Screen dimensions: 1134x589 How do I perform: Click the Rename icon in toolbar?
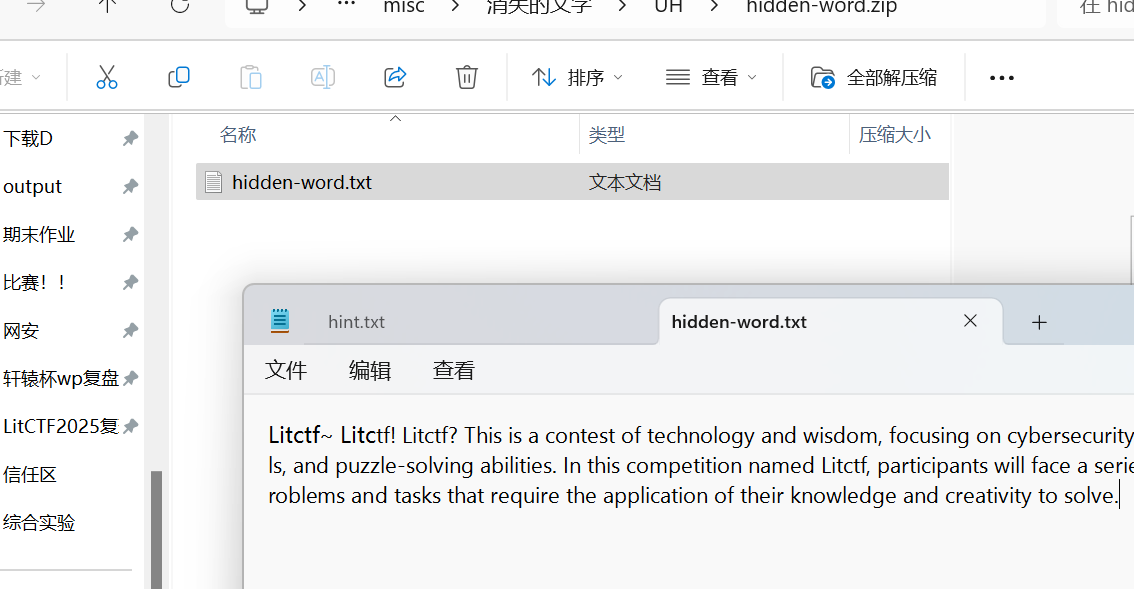click(323, 77)
